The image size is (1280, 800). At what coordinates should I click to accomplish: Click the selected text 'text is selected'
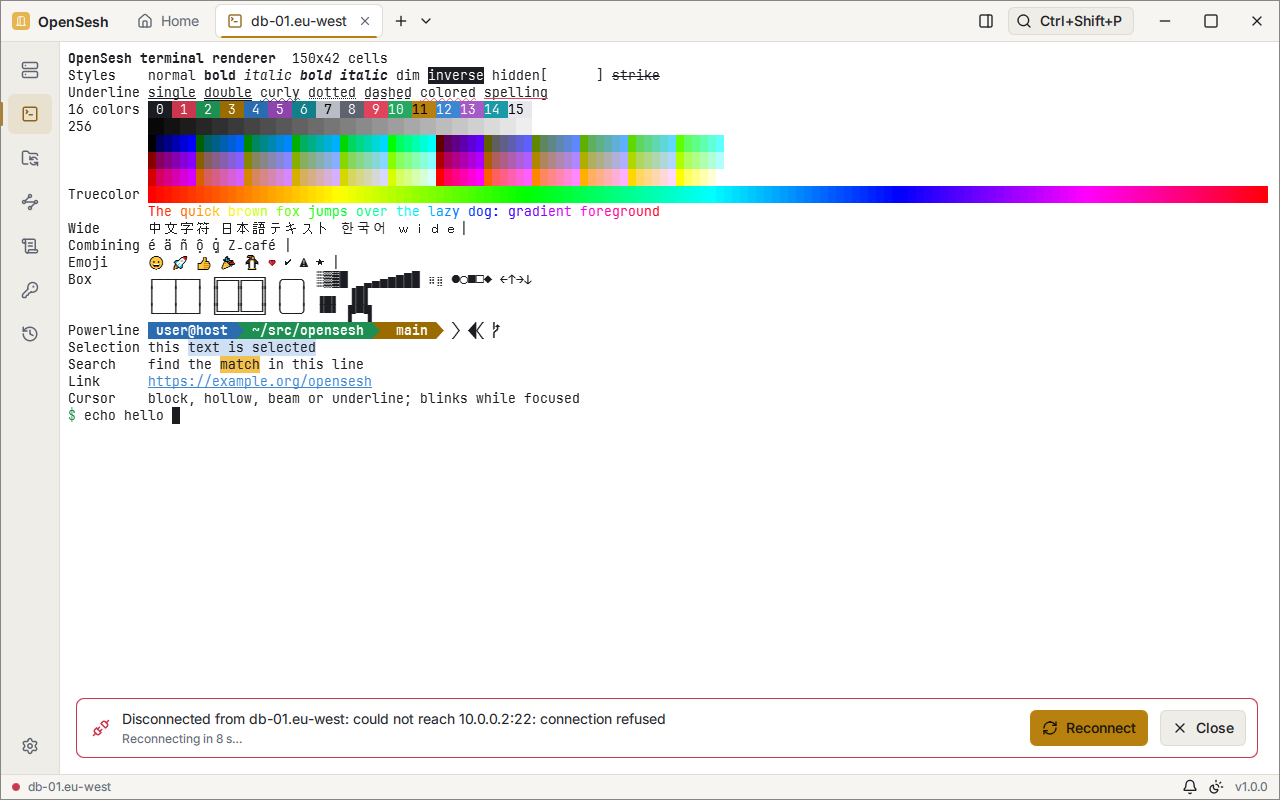point(252,347)
